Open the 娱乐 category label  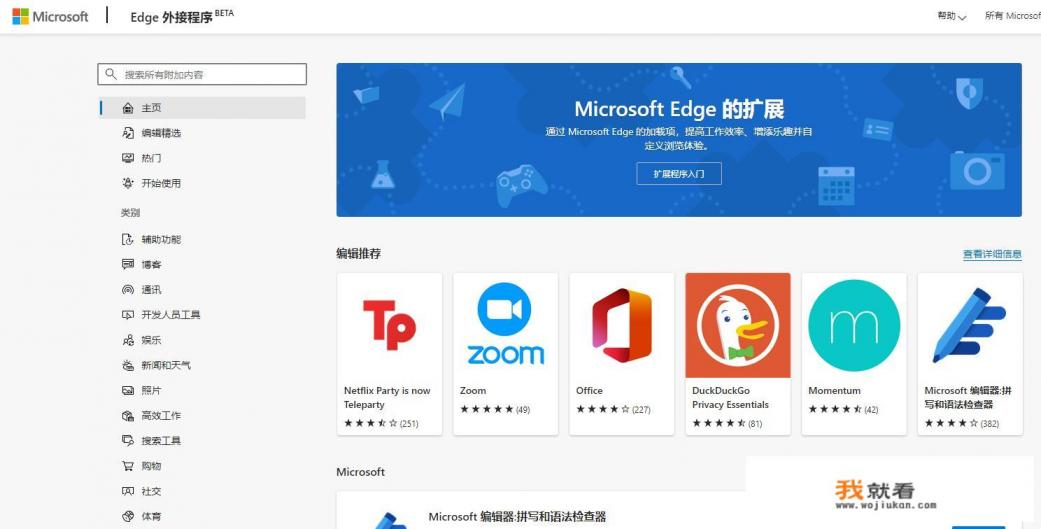click(151, 340)
